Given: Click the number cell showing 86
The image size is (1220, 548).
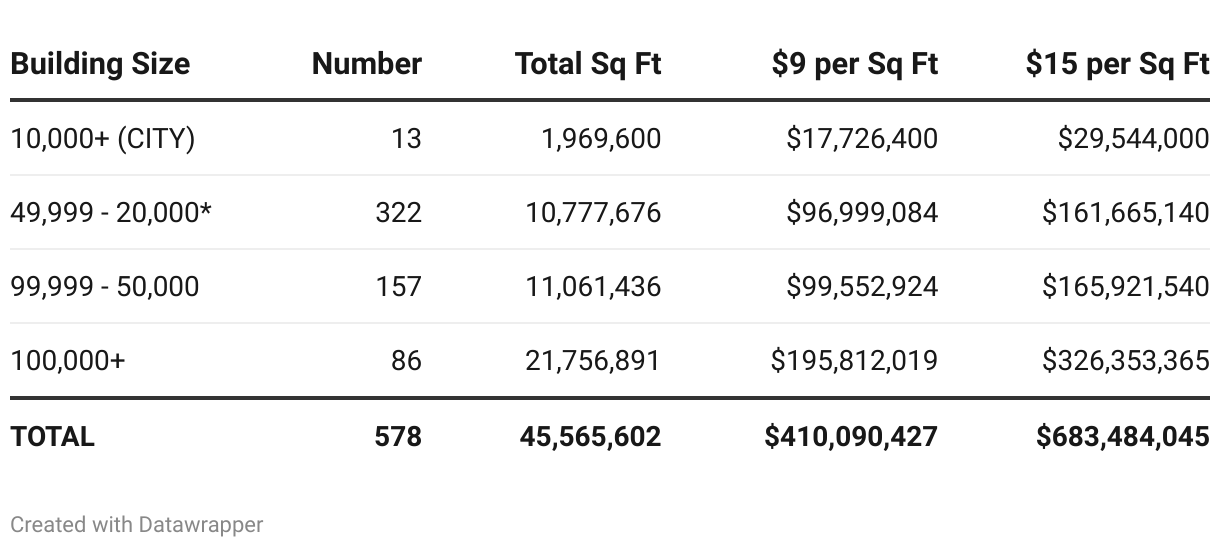Looking at the screenshot, I should (406, 360).
